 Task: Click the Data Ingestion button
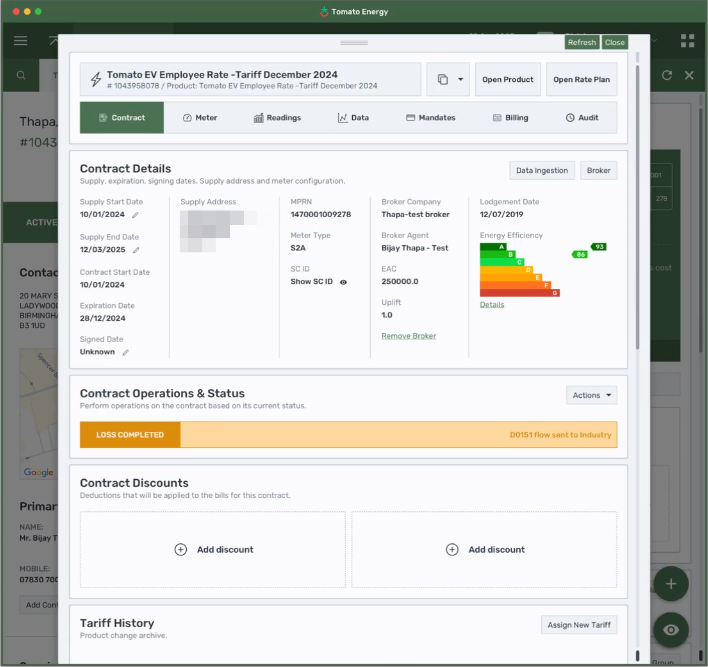coord(542,171)
